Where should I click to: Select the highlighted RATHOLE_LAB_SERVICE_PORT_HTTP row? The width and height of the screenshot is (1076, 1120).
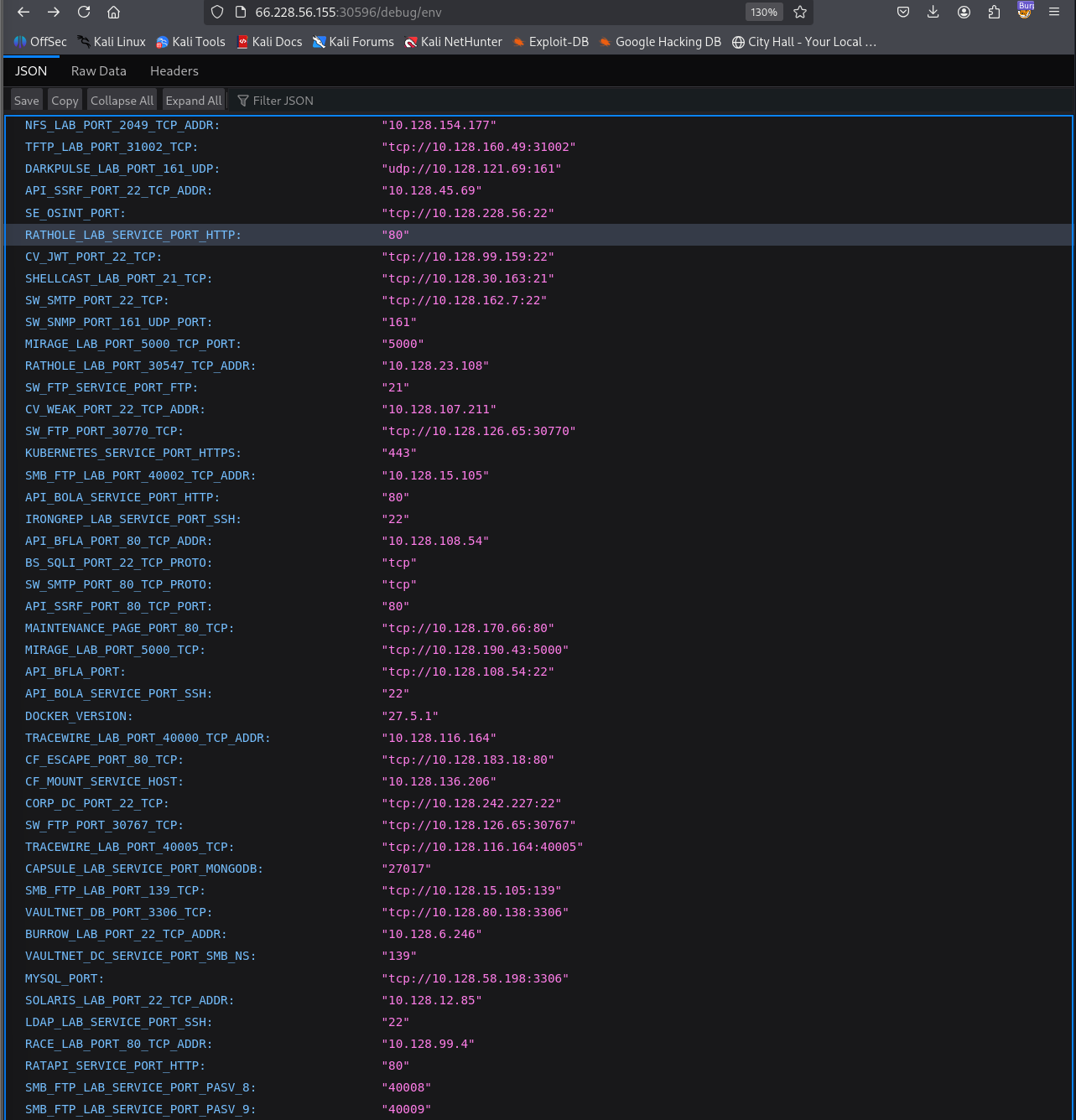[x=538, y=235]
